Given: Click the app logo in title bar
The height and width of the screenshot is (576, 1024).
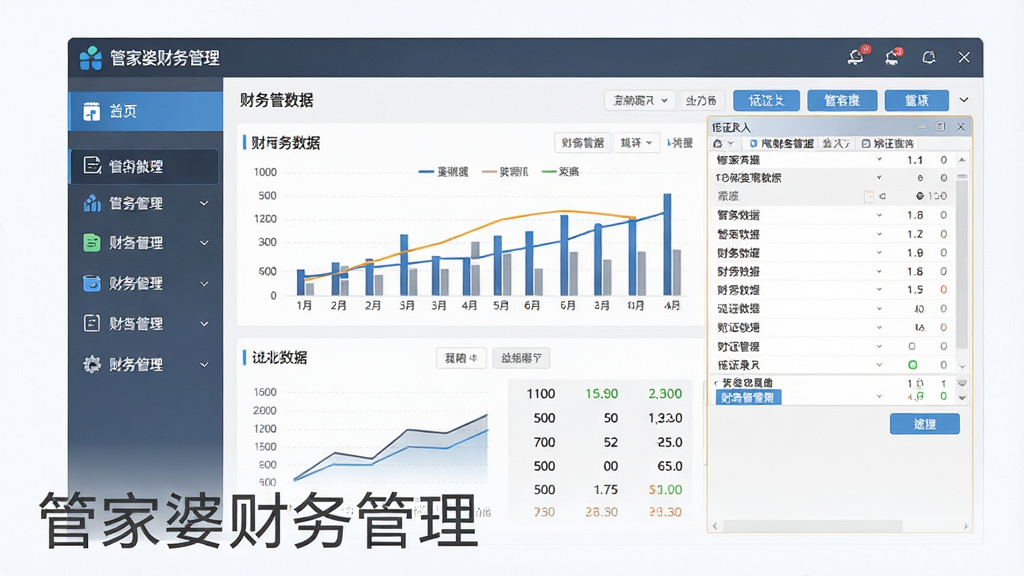Looking at the screenshot, I should pos(91,58).
